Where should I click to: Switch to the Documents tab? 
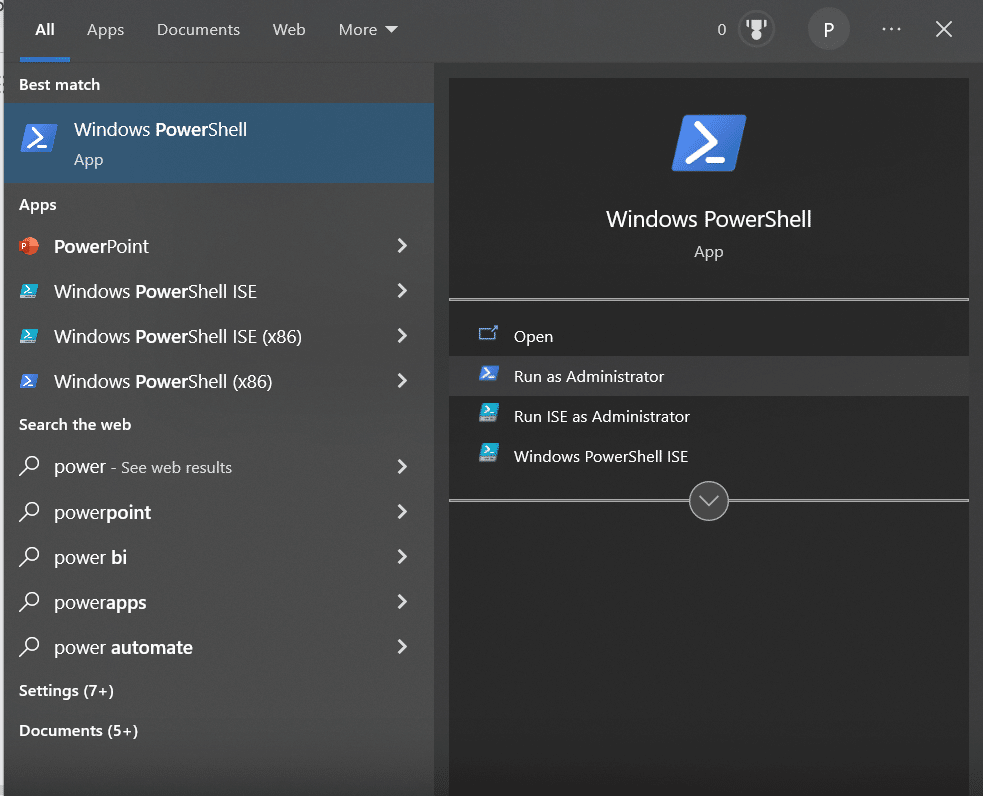point(198,29)
